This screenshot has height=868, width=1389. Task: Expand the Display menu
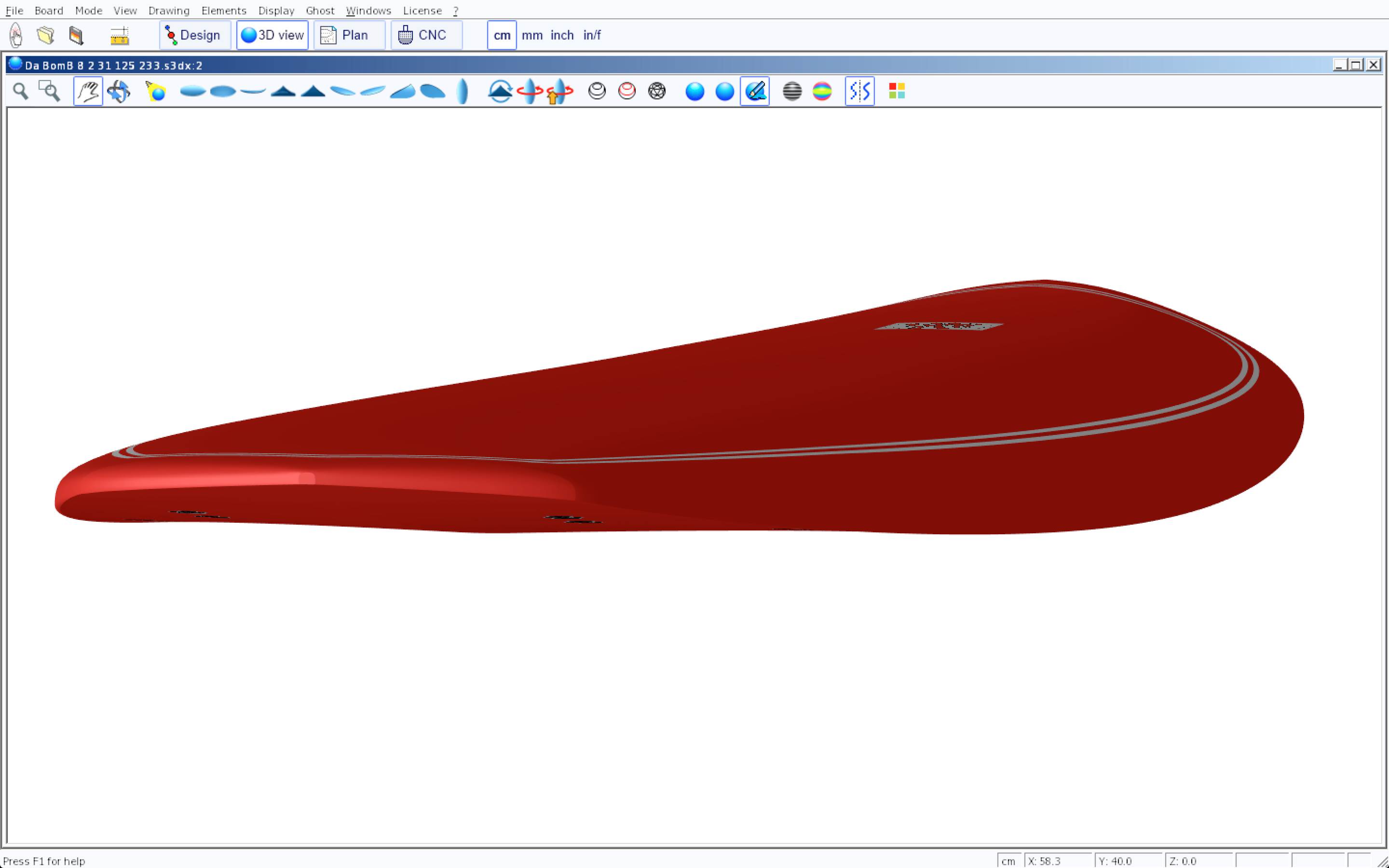(x=276, y=10)
